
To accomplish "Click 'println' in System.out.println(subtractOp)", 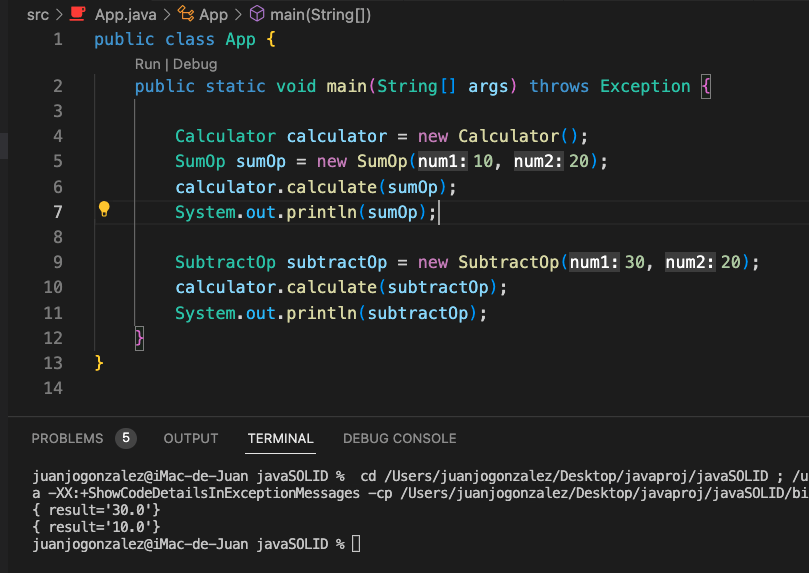I will click(x=321, y=313).
